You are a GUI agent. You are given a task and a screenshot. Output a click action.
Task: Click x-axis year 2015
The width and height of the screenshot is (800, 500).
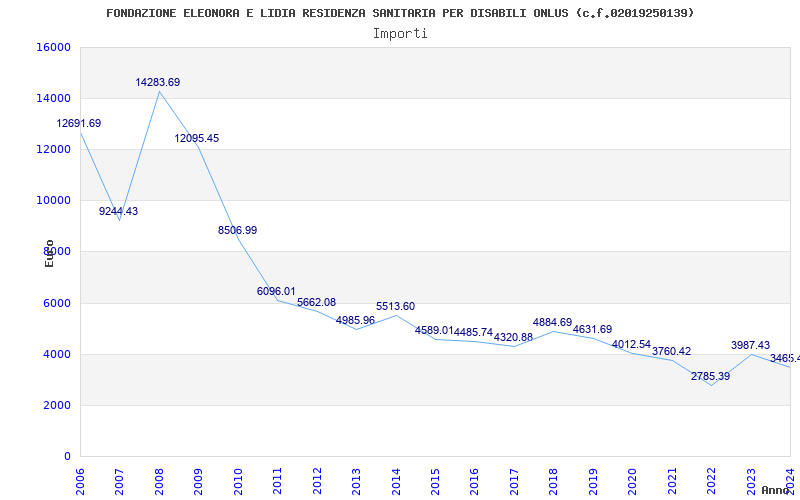point(435,482)
